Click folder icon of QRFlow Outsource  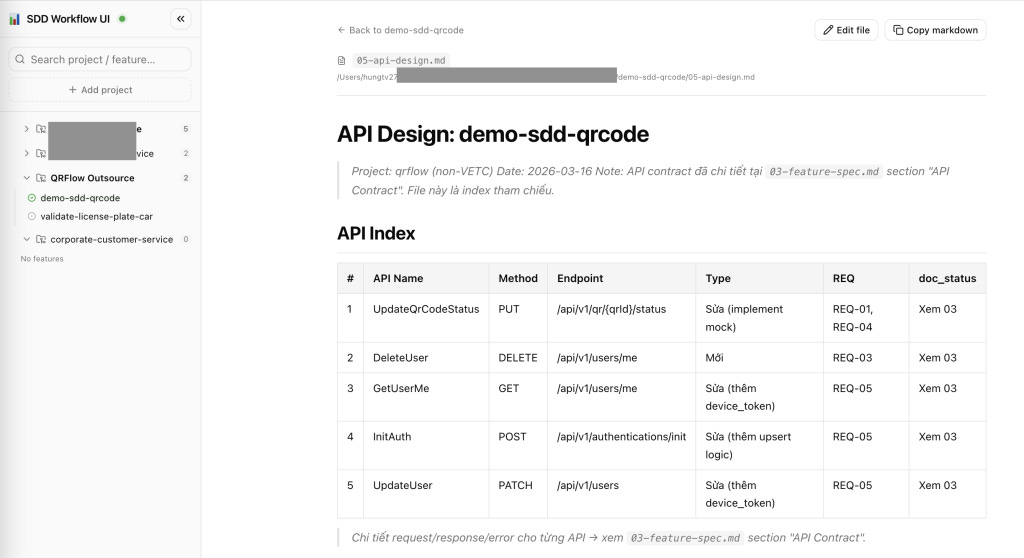(41, 178)
